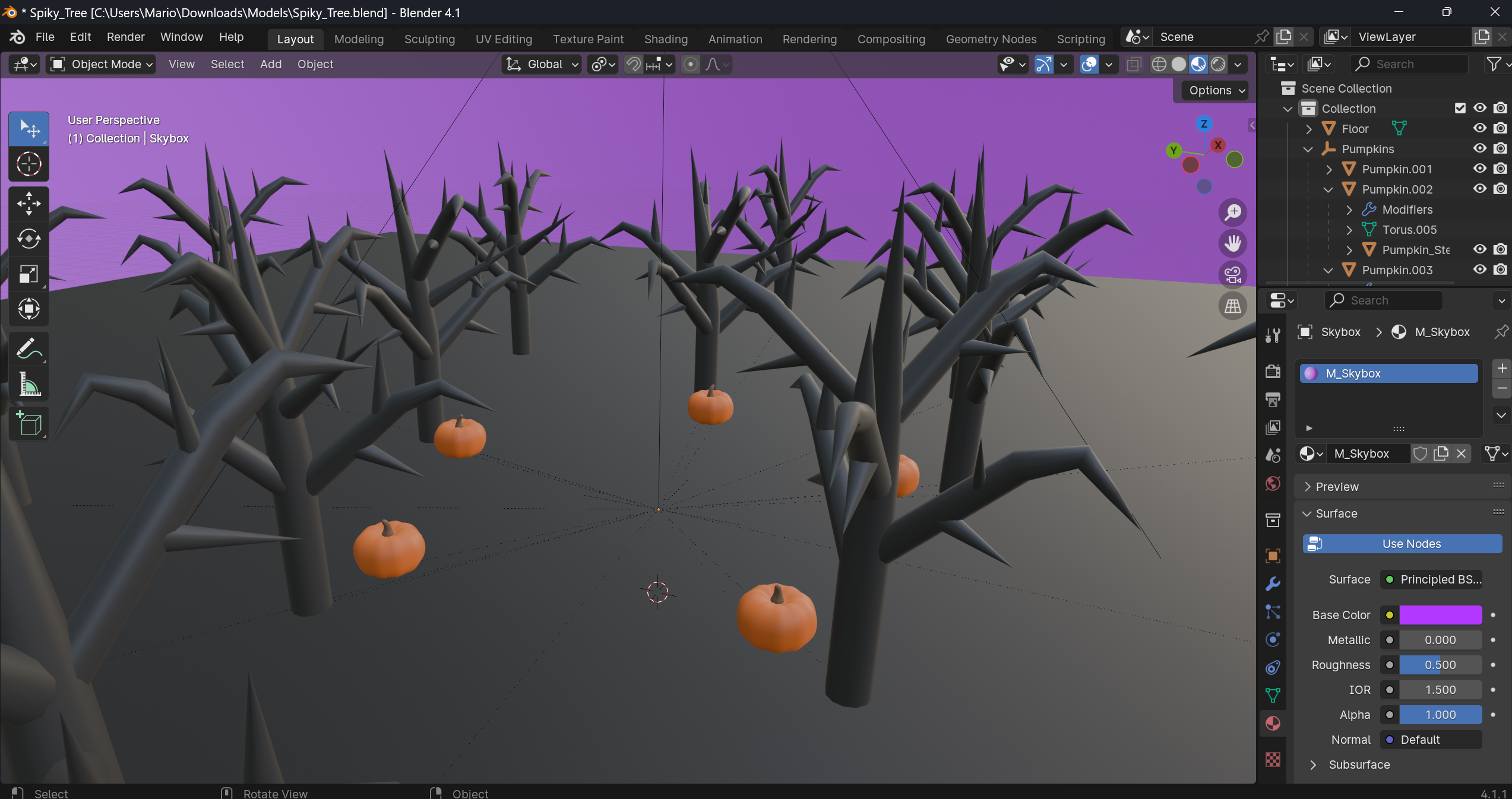The height and width of the screenshot is (799, 1512).
Task: Switch to Modeling workspace tab
Action: tap(359, 39)
